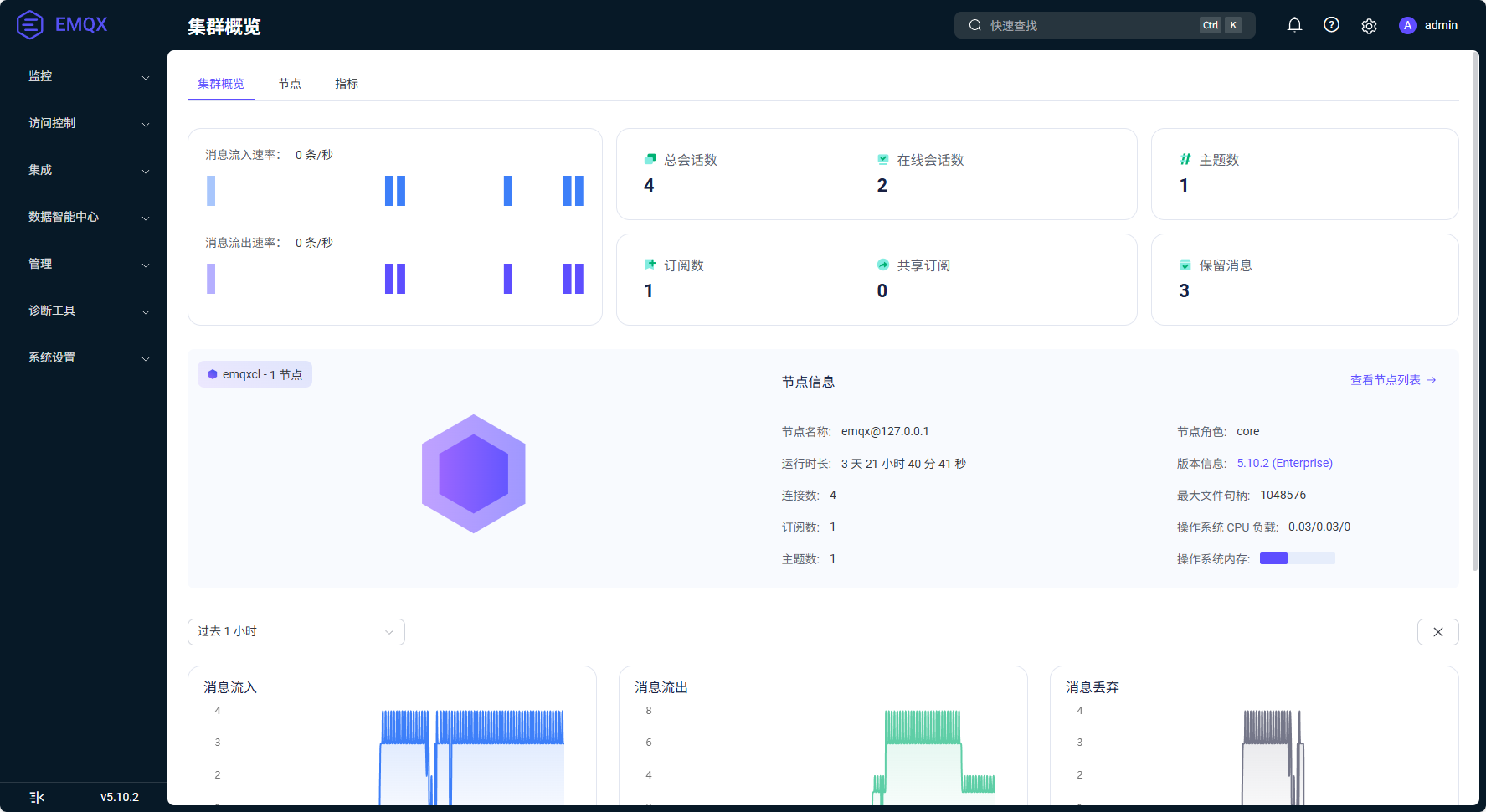Click the EMQX logo icon

[x=30, y=25]
